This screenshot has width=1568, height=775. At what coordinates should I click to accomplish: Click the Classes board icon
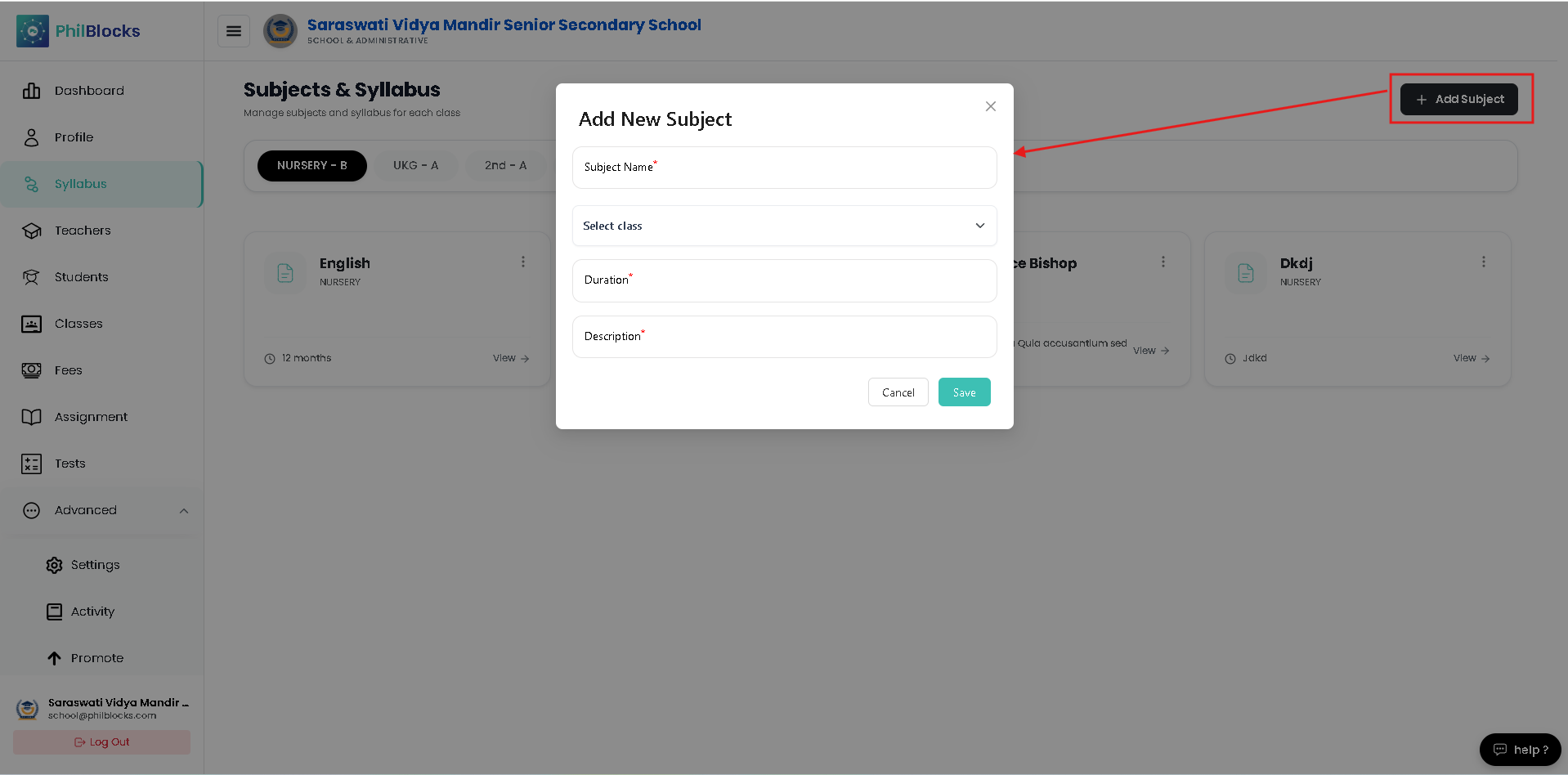[31, 324]
